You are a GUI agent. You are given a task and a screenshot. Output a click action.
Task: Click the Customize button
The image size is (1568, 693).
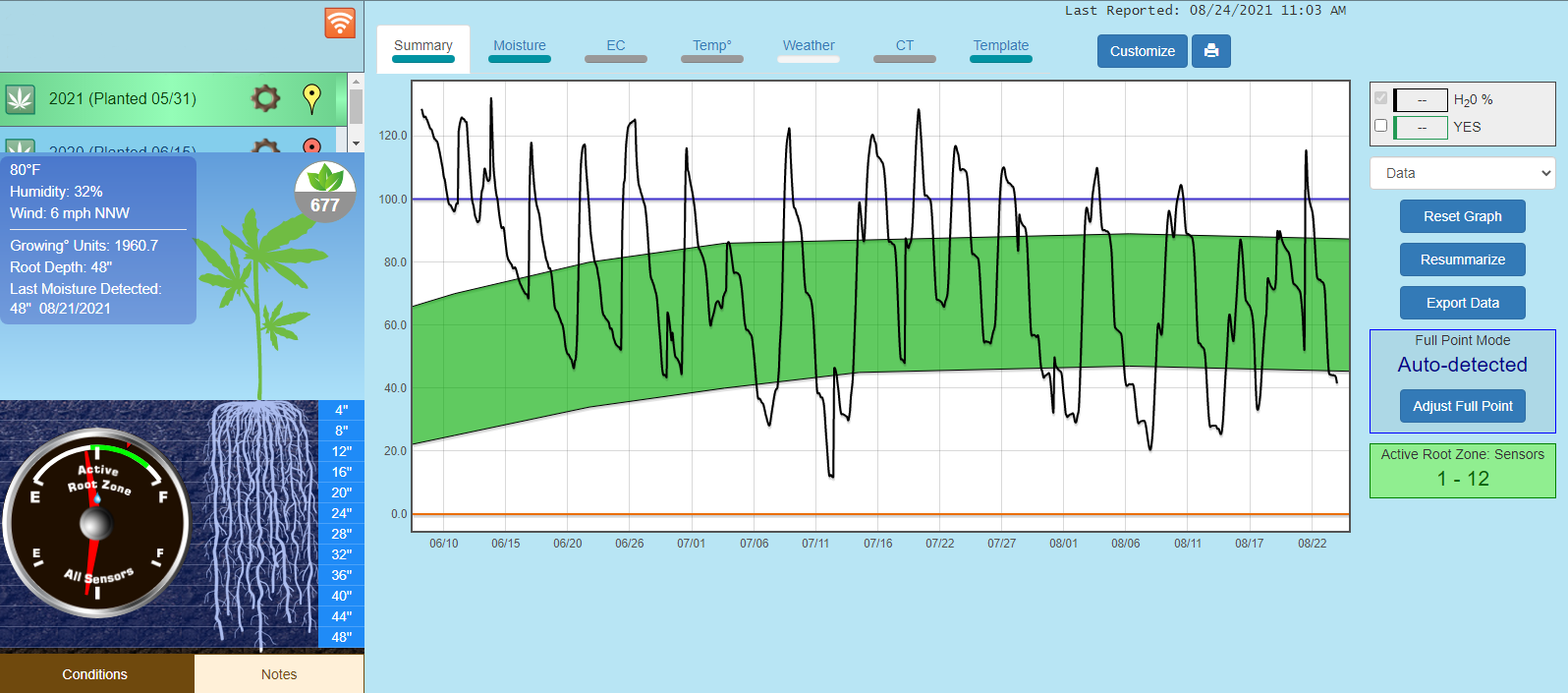click(x=1143, y=51)
